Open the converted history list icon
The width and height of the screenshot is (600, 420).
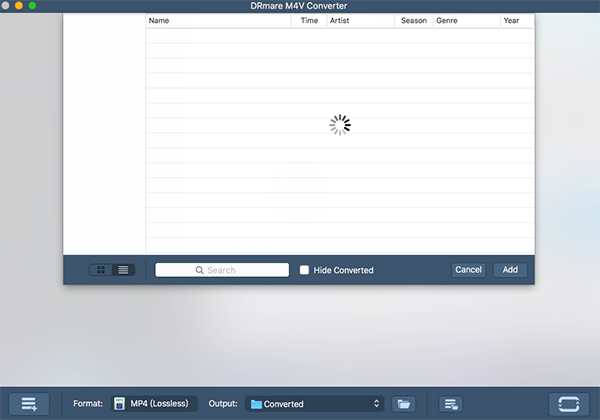click(x=451, y=404)
